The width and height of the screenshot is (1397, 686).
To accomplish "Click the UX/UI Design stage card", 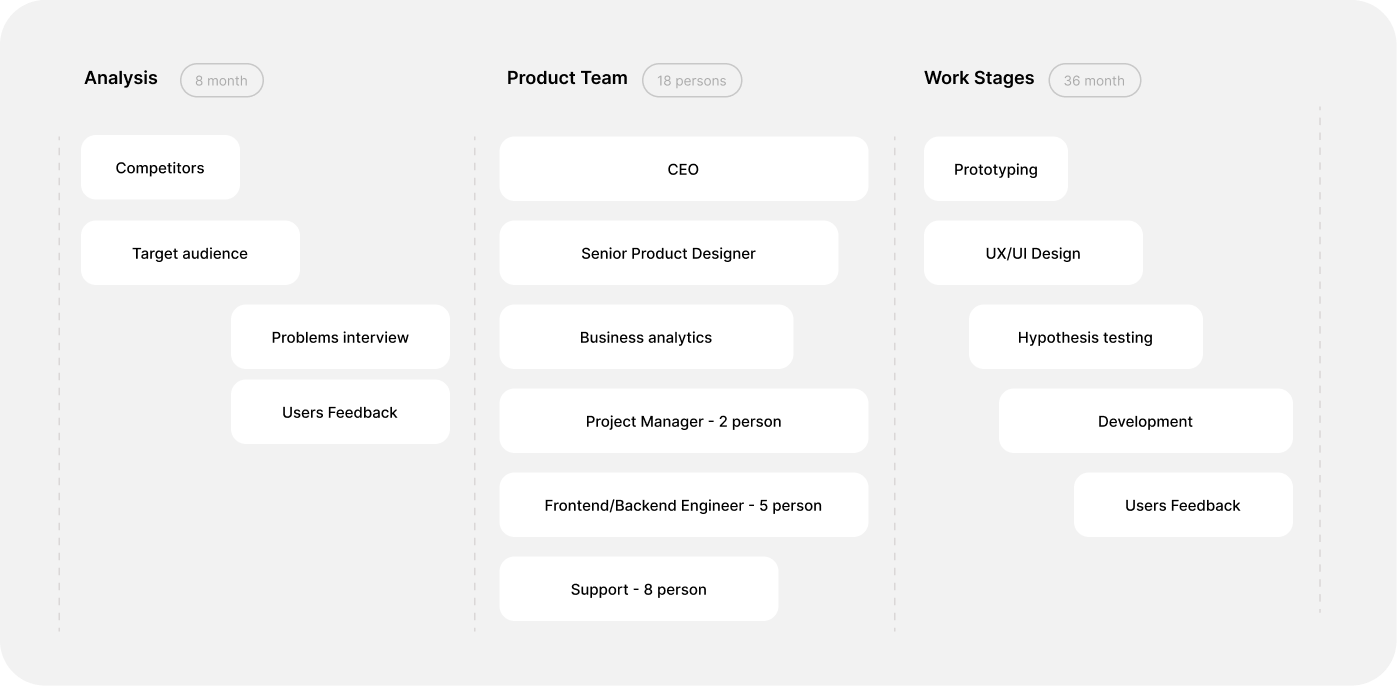I will coord(1033,253).
